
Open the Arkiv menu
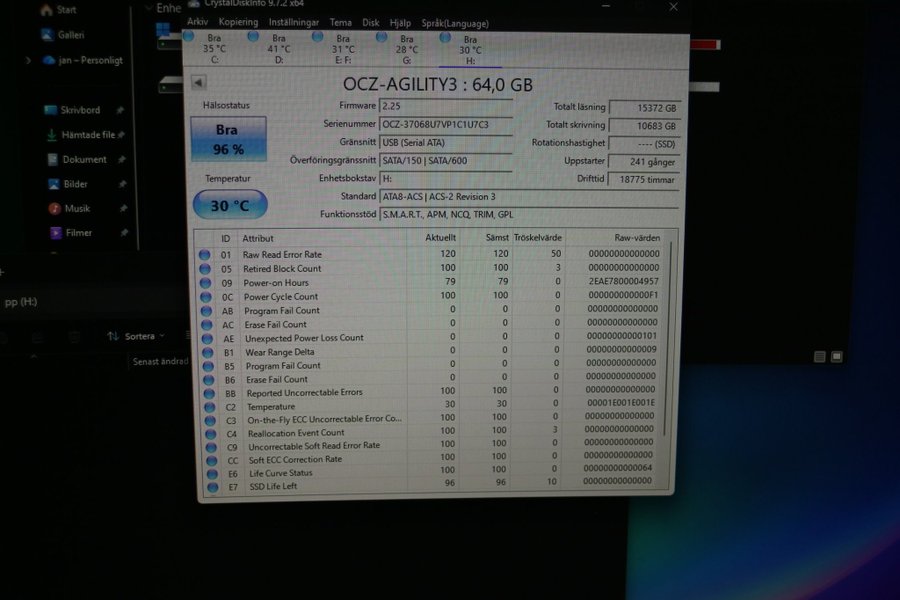click(198, 22)
